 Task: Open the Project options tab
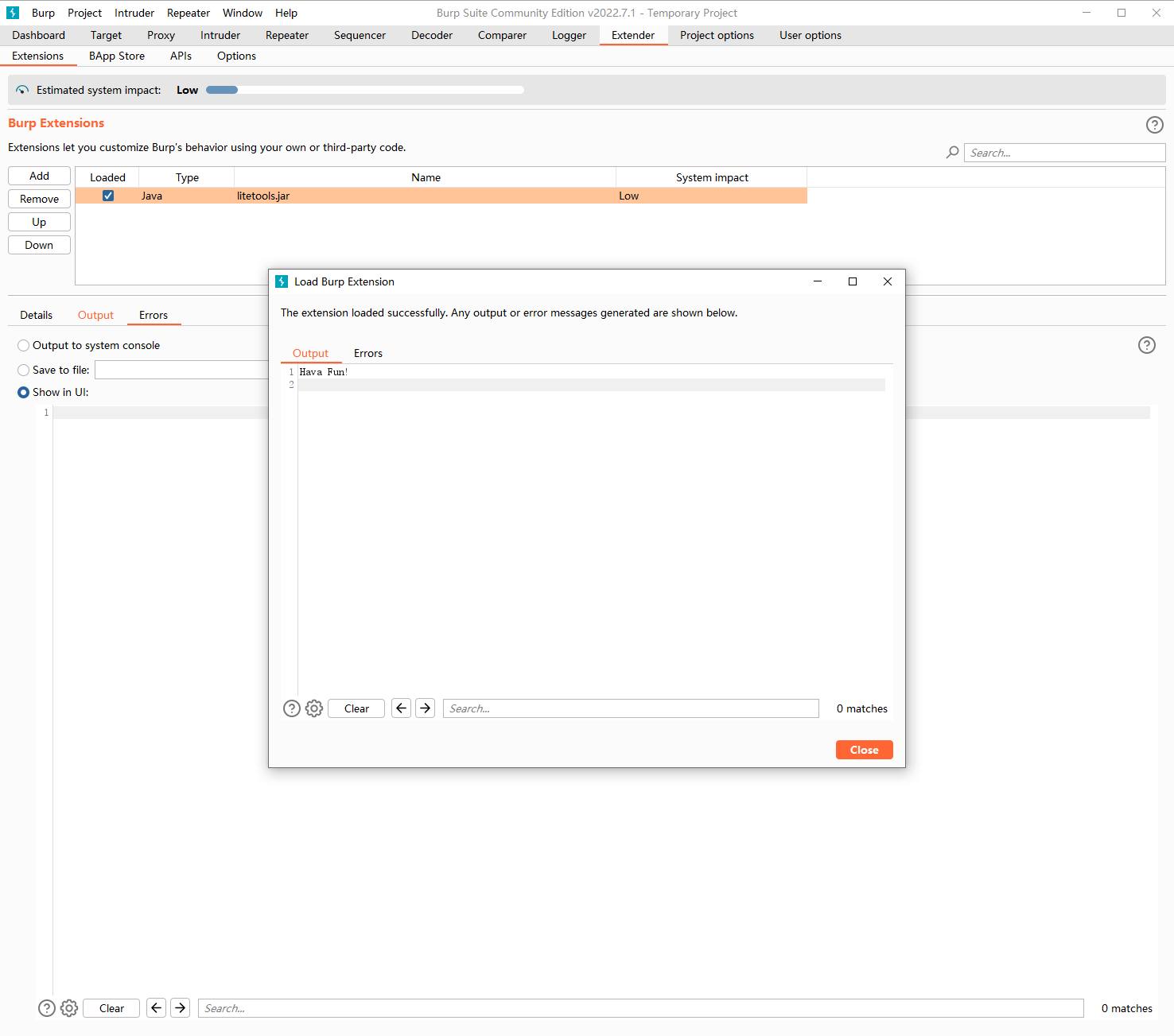tap(717, 35)
